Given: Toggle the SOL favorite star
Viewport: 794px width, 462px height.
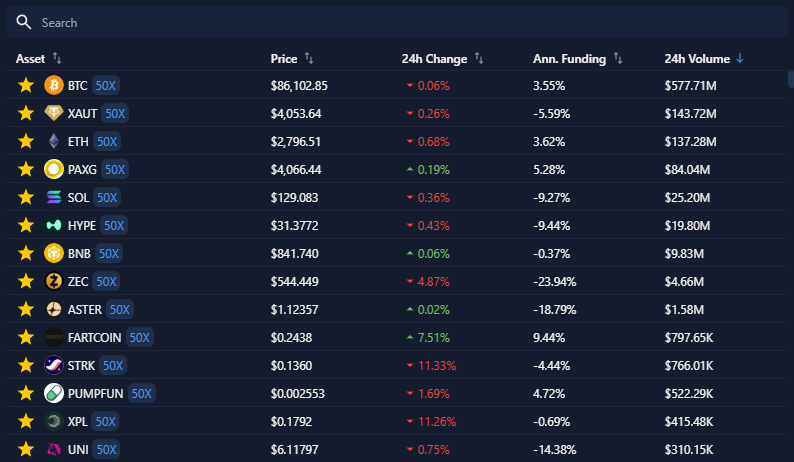Looking at the screenshot, I should click(26, 197).
